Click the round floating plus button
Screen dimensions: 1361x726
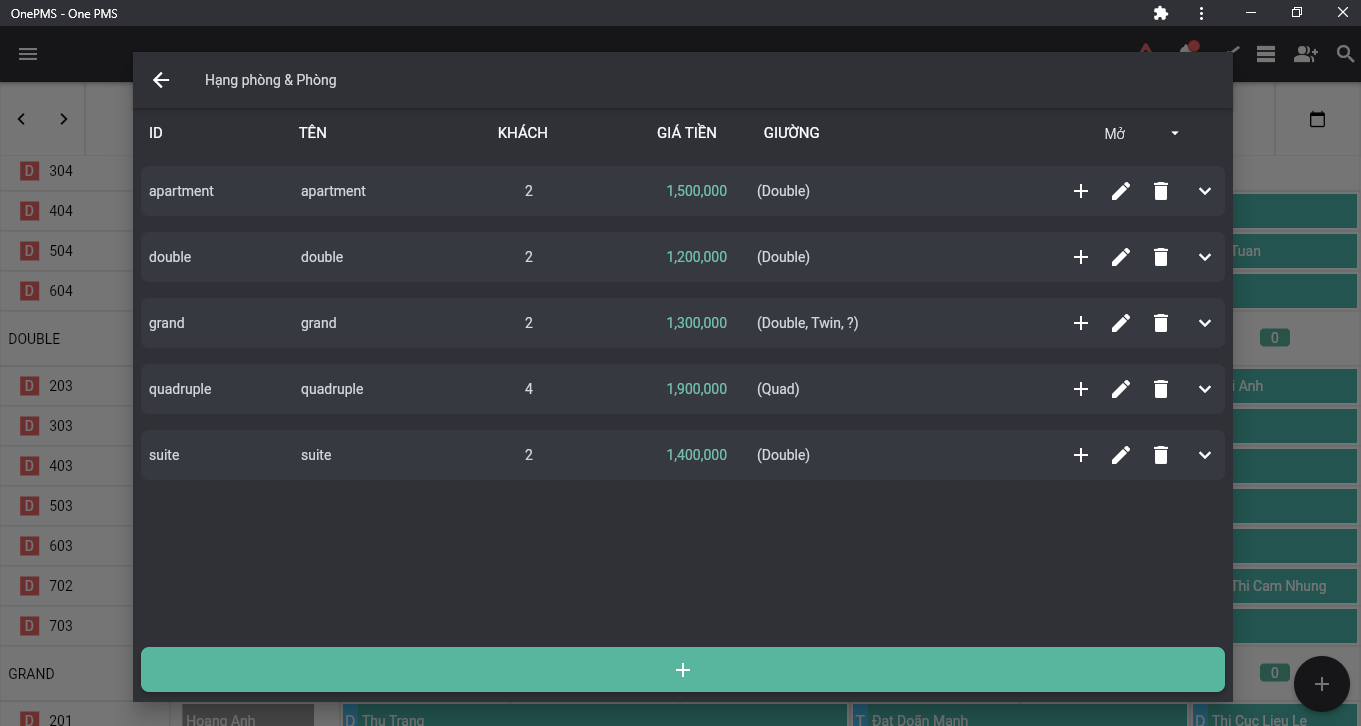point(1322,684)
